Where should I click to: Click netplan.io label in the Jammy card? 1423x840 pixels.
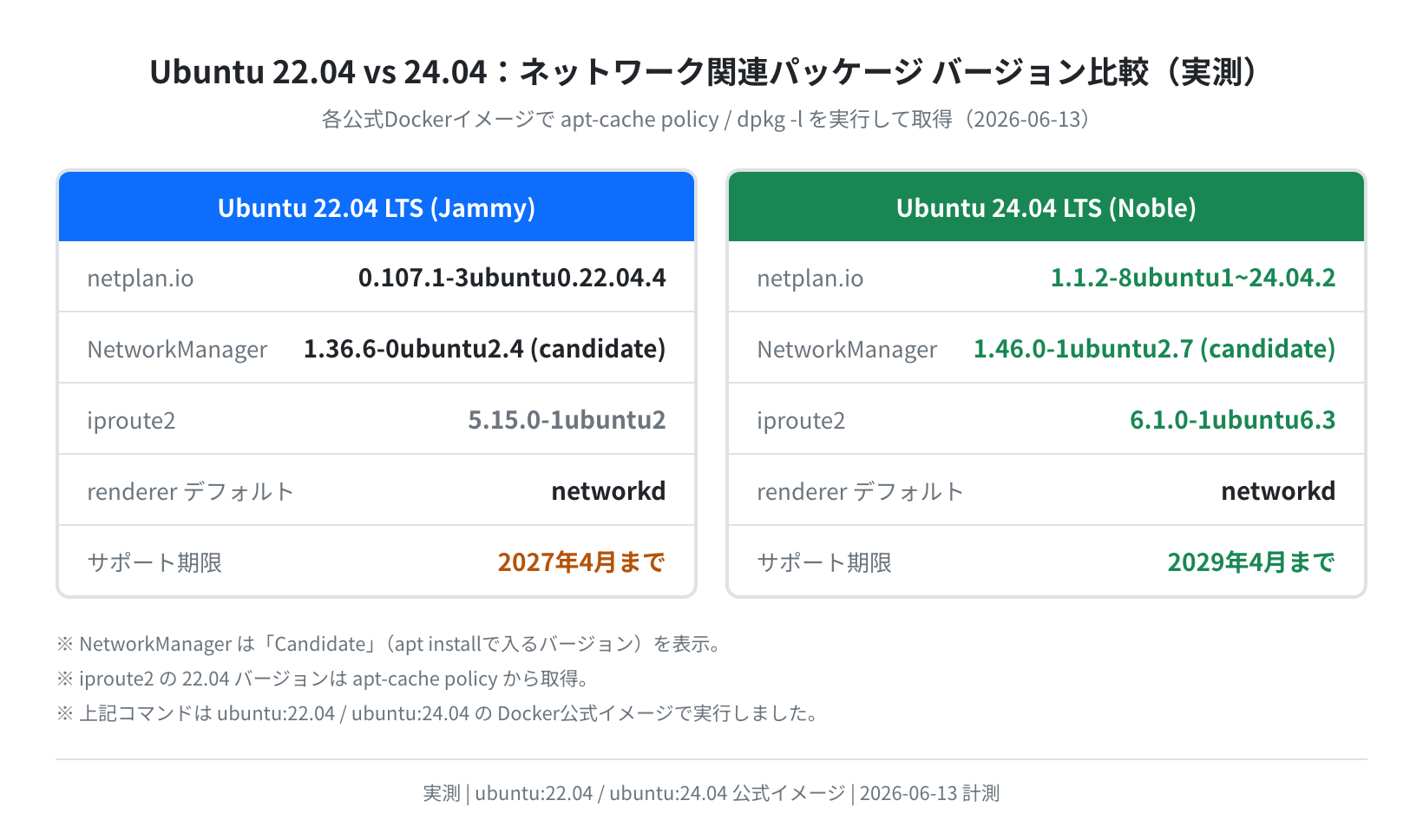coord(141,279)
